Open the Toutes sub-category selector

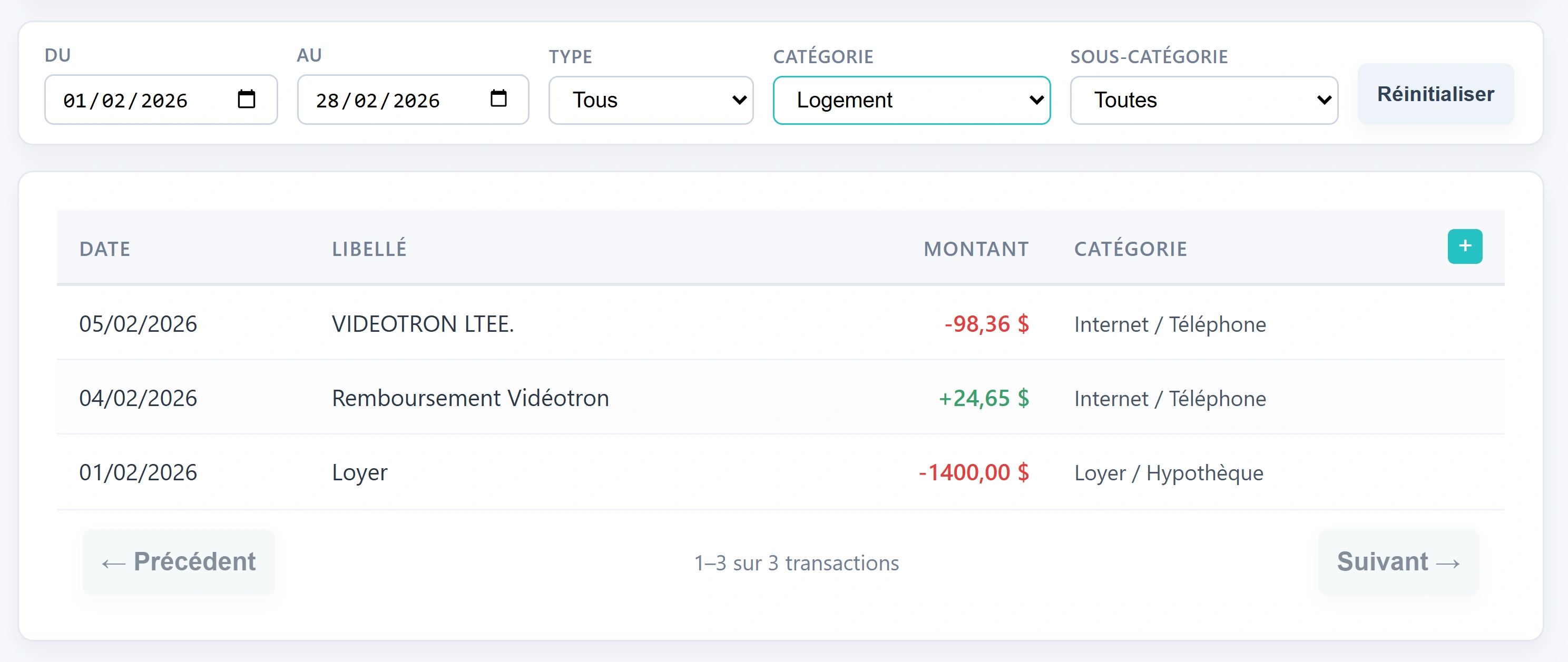pyautogui.click(x=1203, y=100)
